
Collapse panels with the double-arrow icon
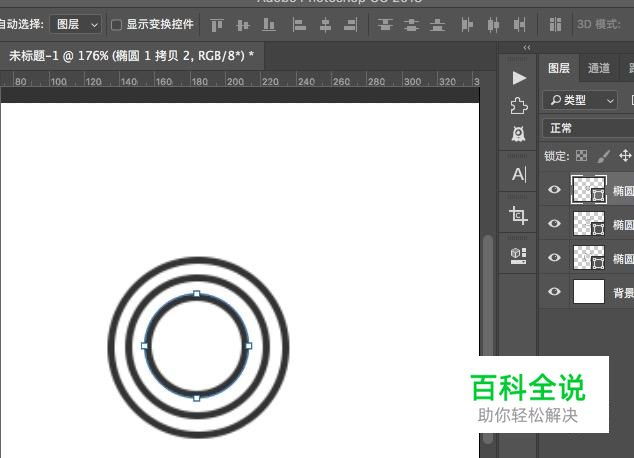coord(526,48)
